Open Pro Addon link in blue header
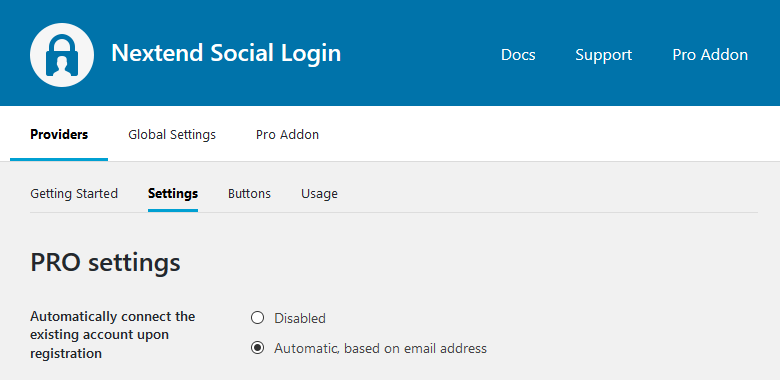 [710, 54]
